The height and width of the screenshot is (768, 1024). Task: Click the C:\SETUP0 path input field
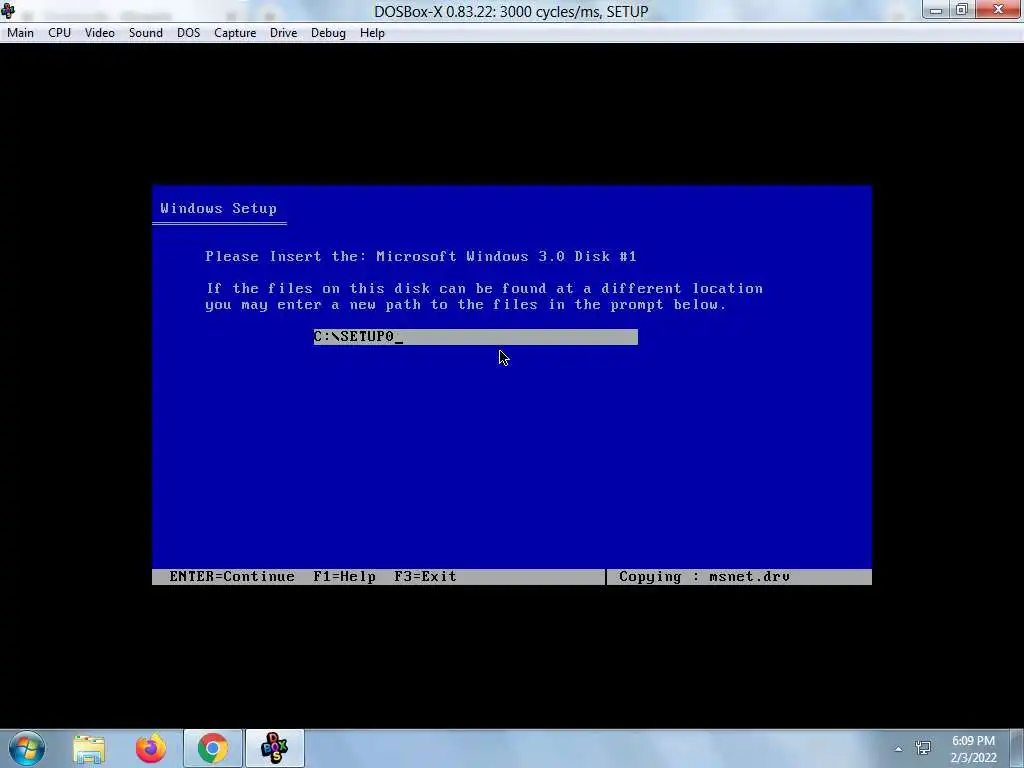(475, 336)
